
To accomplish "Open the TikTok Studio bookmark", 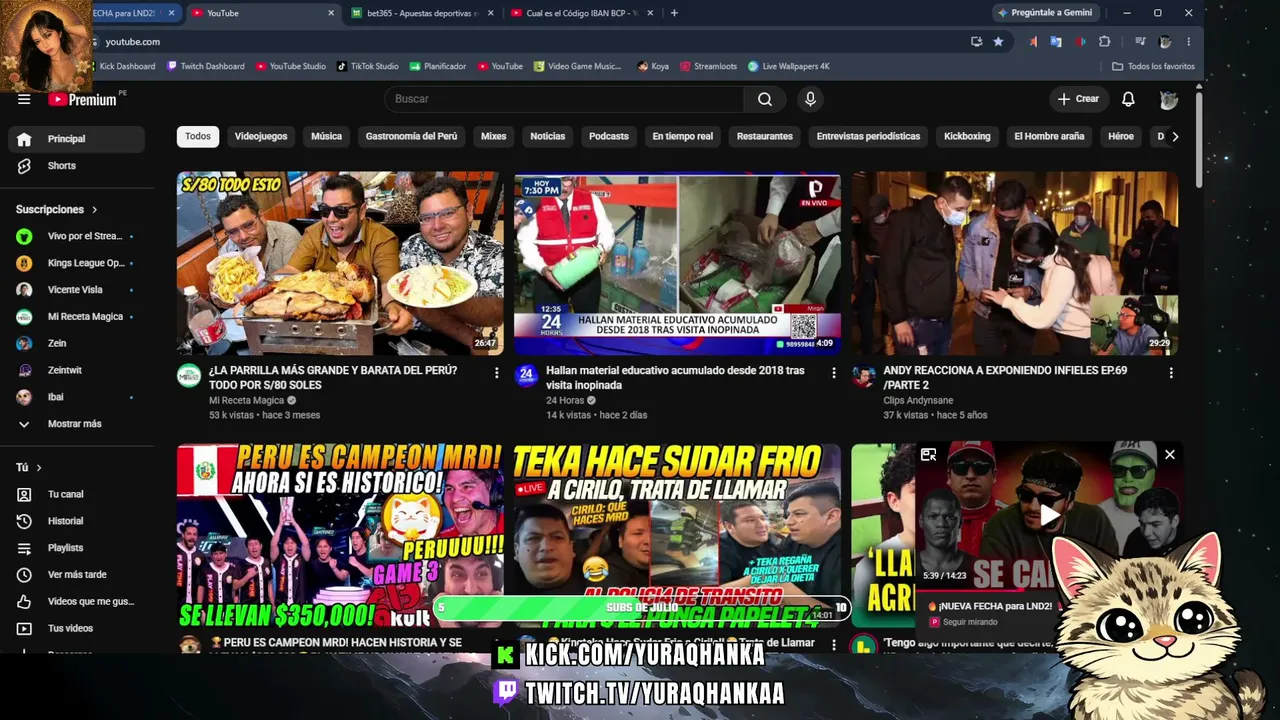I will pyautogui.click(x=368, y=66).
